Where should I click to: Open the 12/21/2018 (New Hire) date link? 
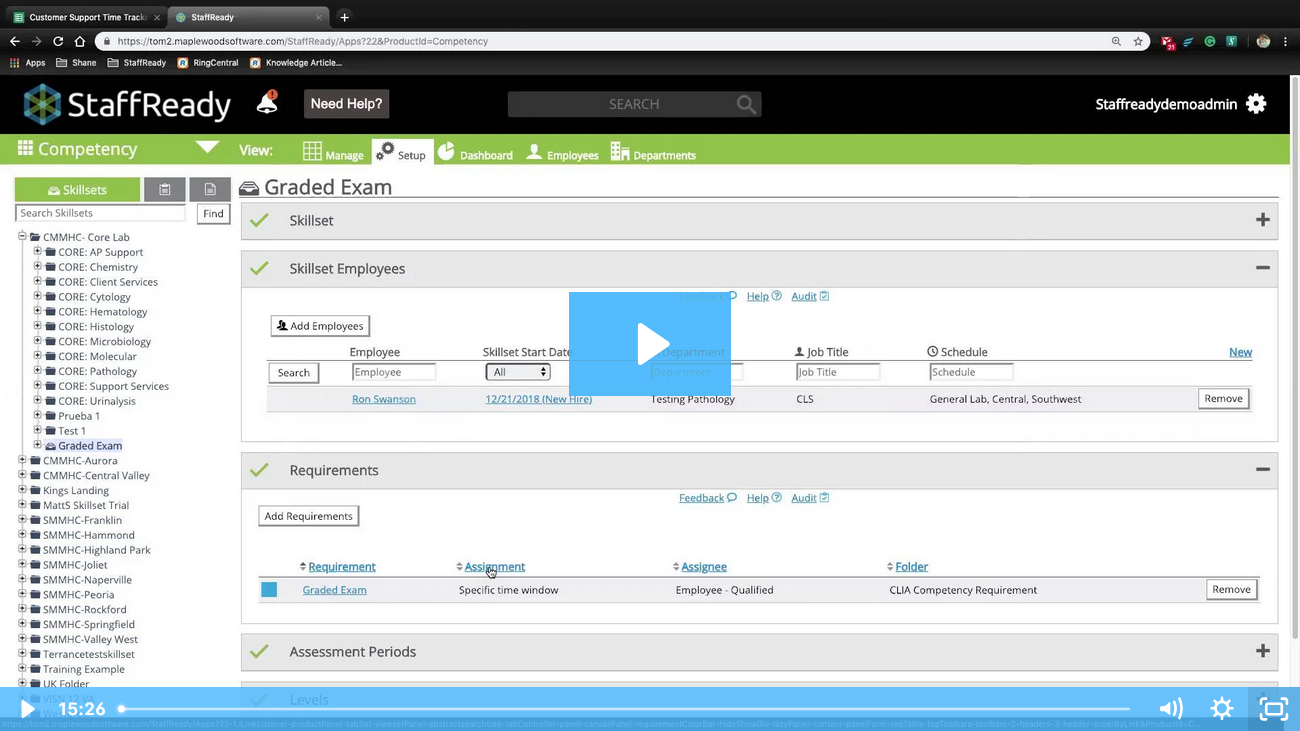click(x=538, y=399)
